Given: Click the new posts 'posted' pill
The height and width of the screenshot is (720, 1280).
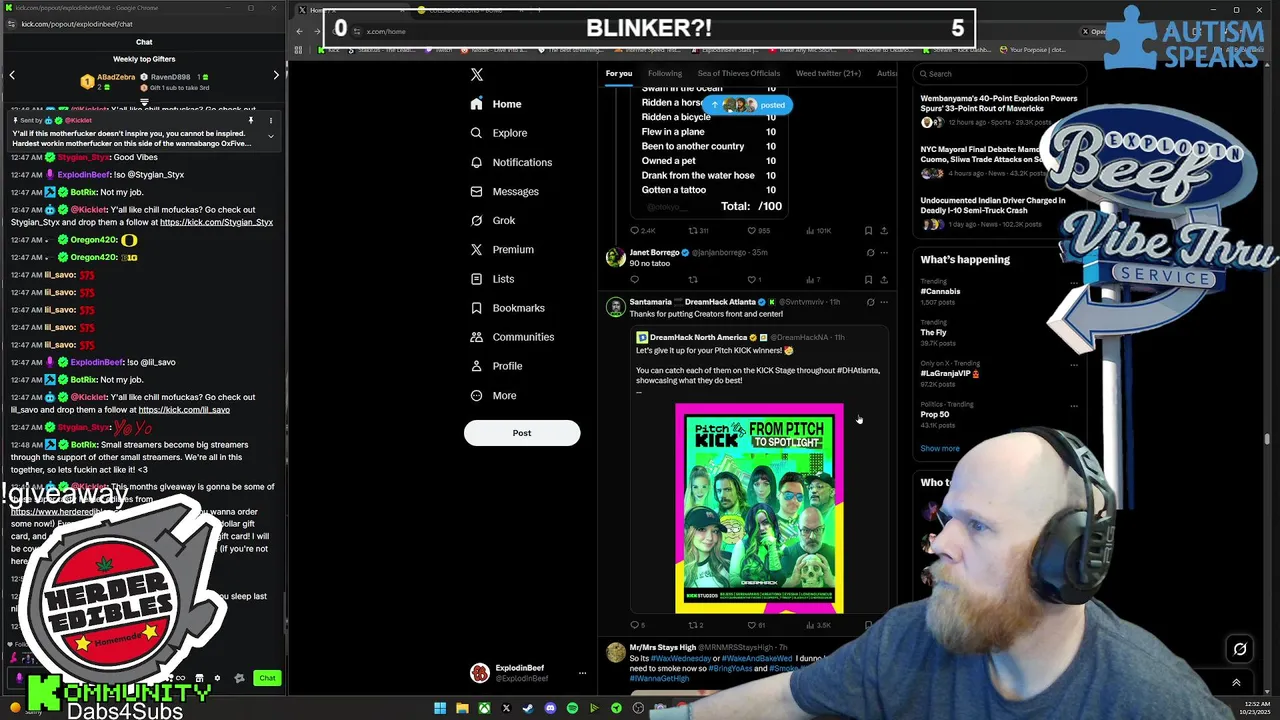Looking at the screenshot, I should click(747, 105).
